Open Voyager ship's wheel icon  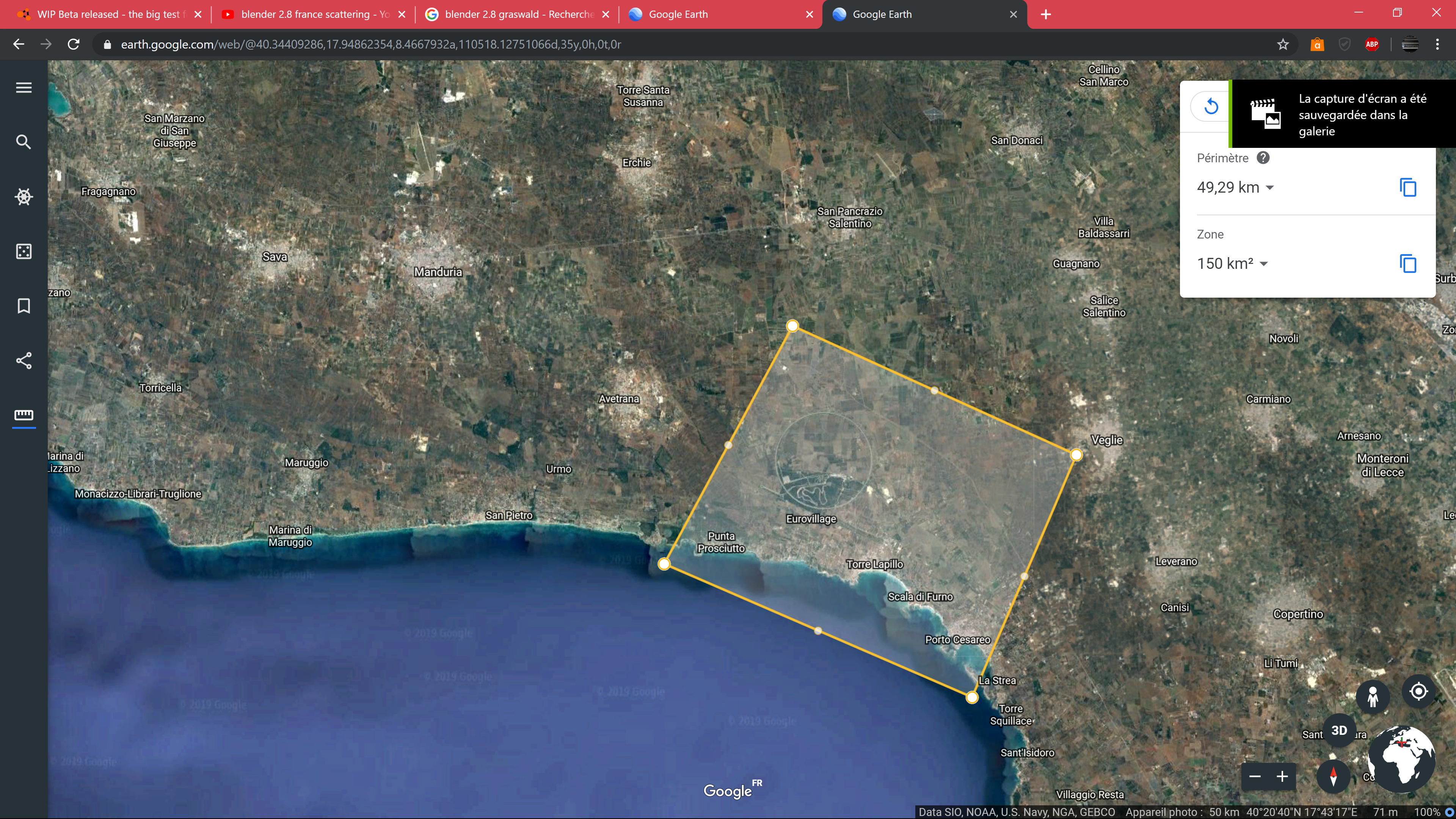(x=24, y=197)
